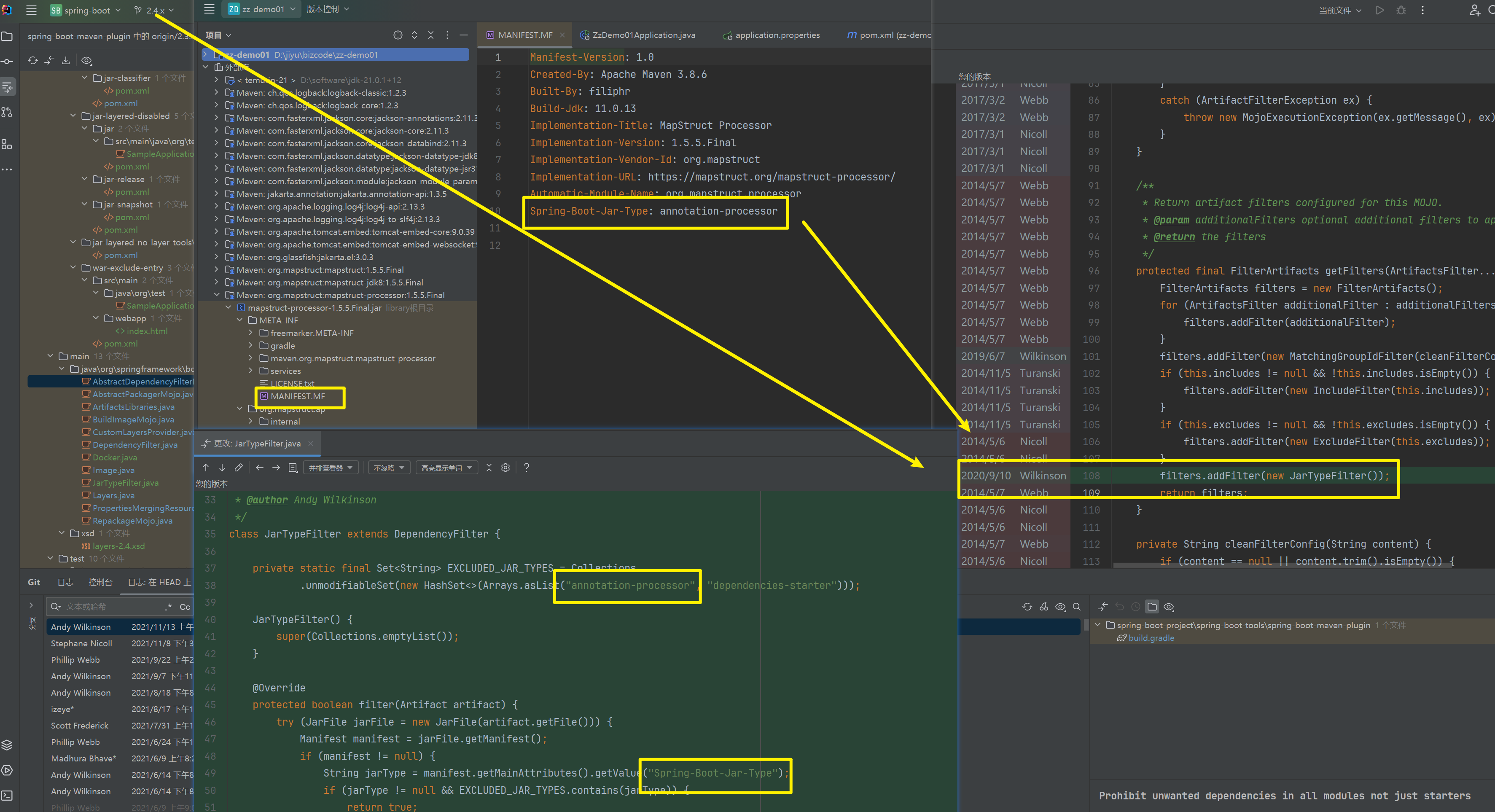Toggle group-by-directory folder icon in log toolbar
The height and width of the screenshot is (812, 1495).
coord(1152,607)
